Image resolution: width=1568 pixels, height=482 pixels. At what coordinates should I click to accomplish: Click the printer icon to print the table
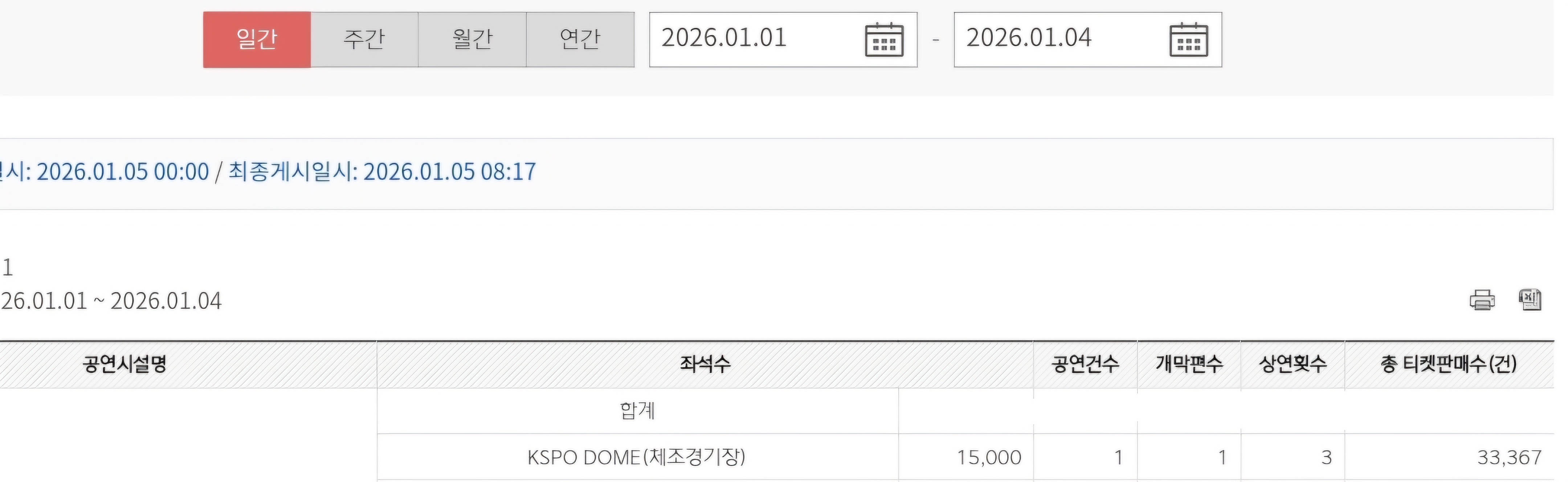[1482, 300]
